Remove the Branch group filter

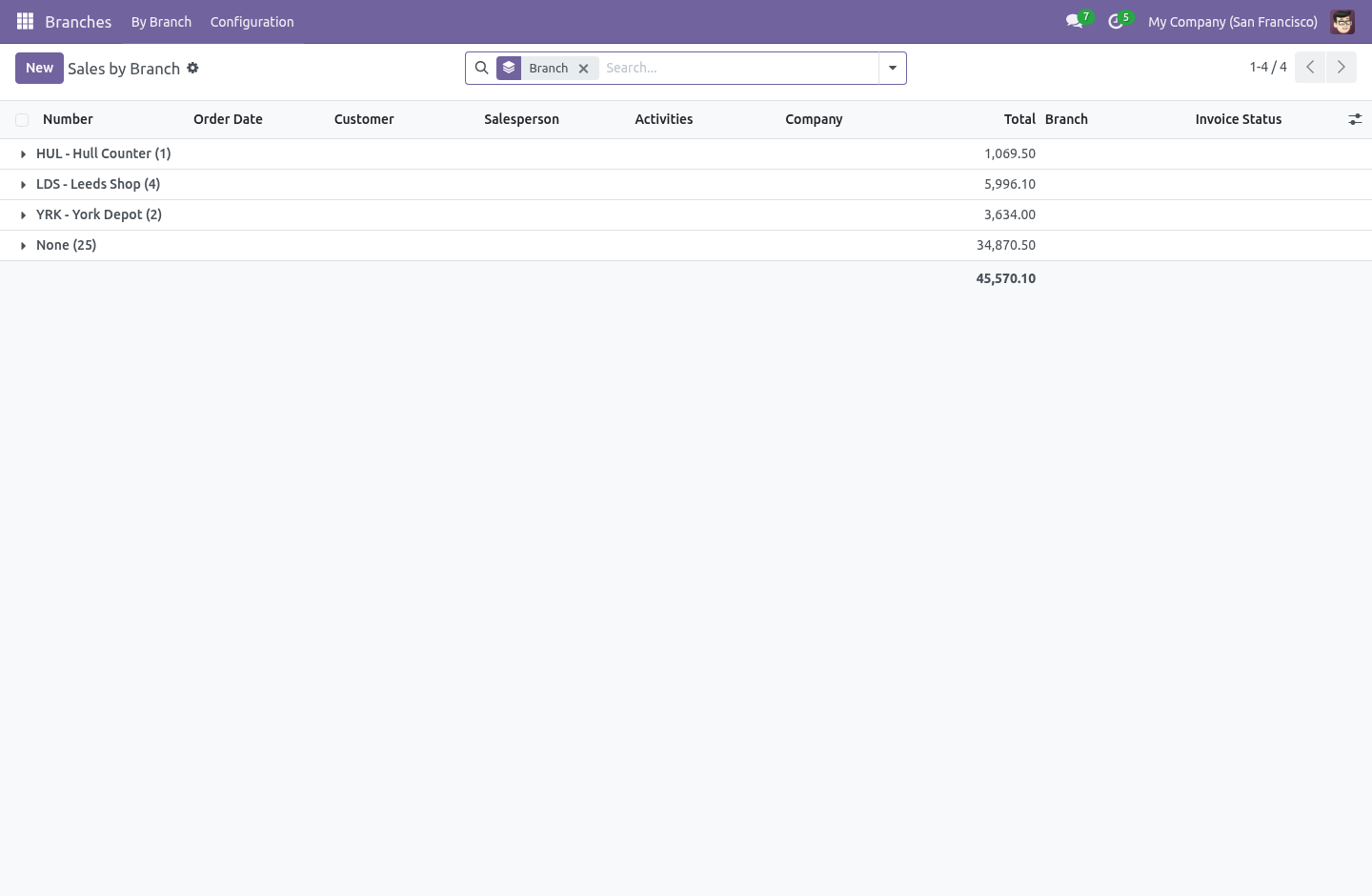coord(583,69)
